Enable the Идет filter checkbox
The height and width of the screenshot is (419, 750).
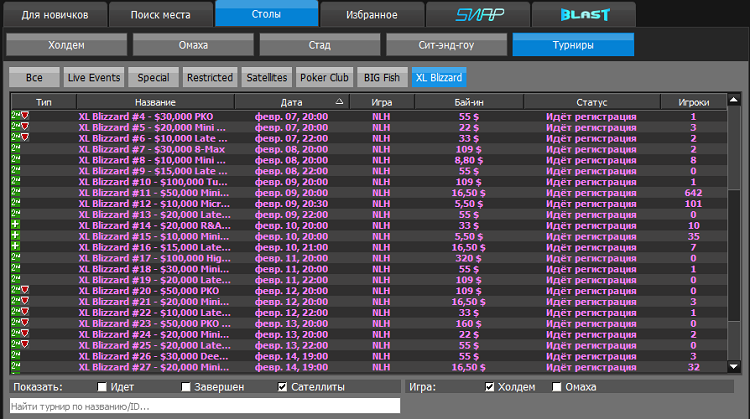(x=102, y=387)
